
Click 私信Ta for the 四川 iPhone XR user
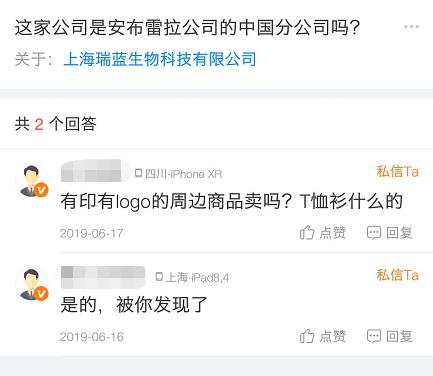[397, 171]
